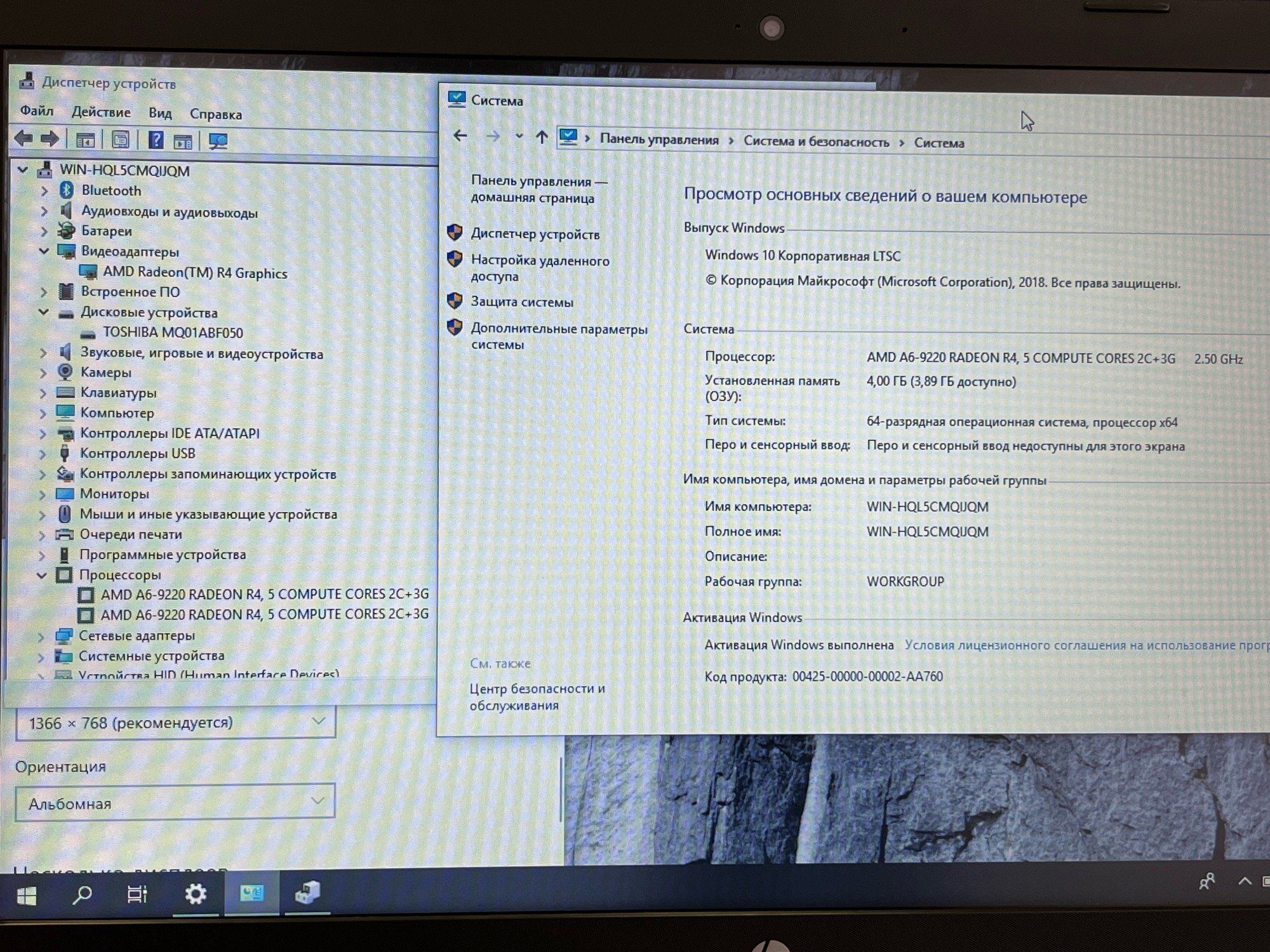Open Панель управления домашняя страница link
Screen dimensions: 1270x952
coord(538,189)
